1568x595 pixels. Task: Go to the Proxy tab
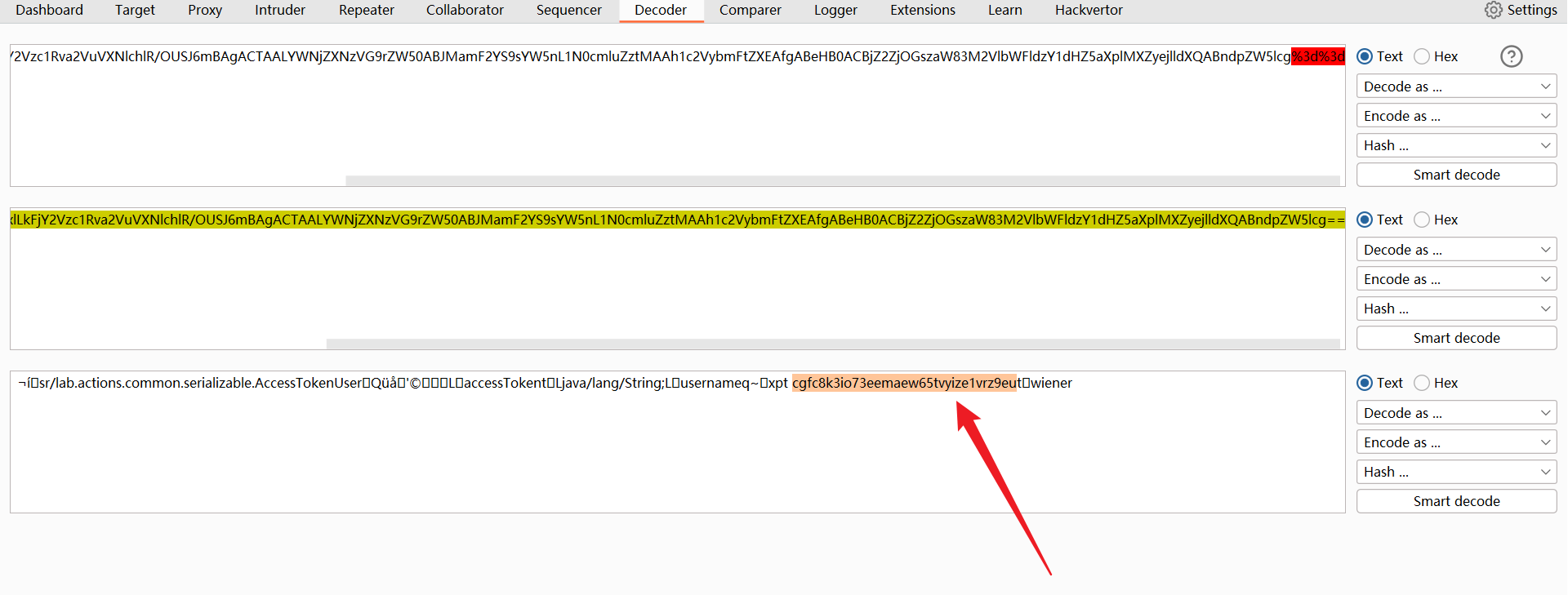(x=205, y=10)
